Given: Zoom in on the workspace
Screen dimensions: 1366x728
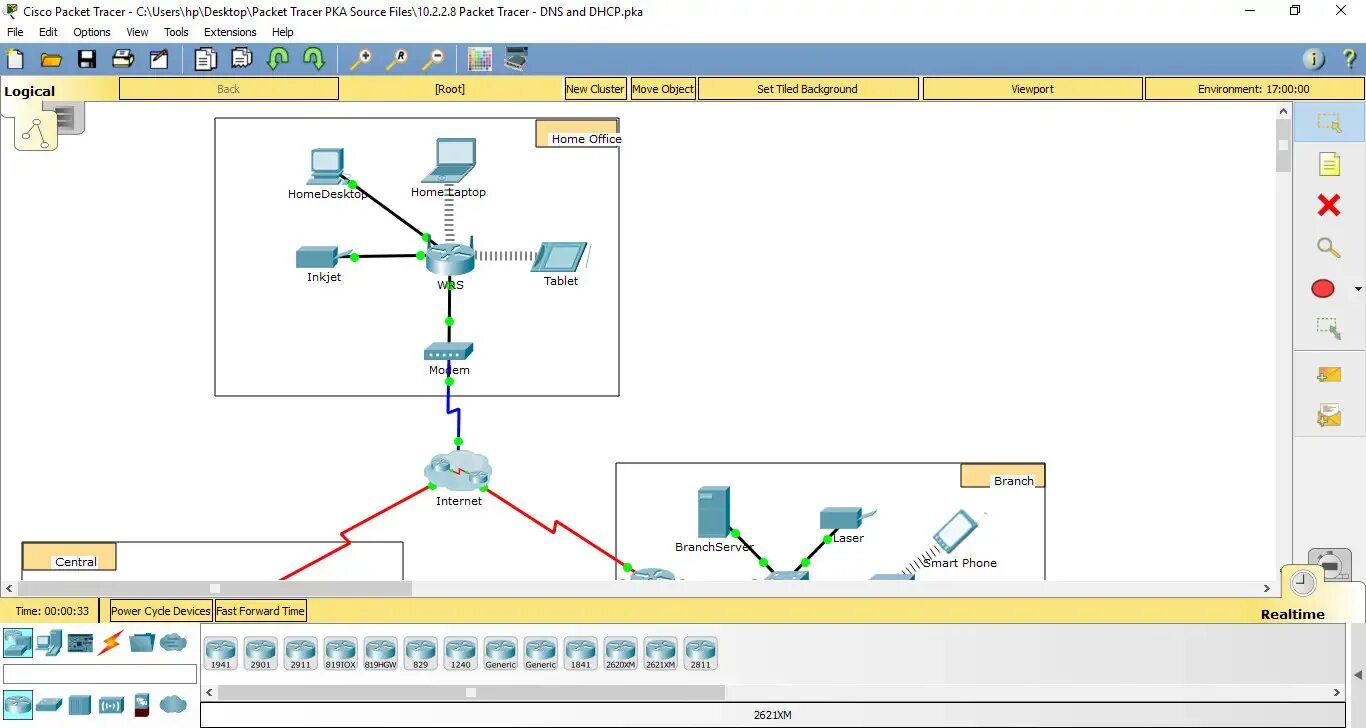Looking at the screenshot, I should [x=360, y=59].
